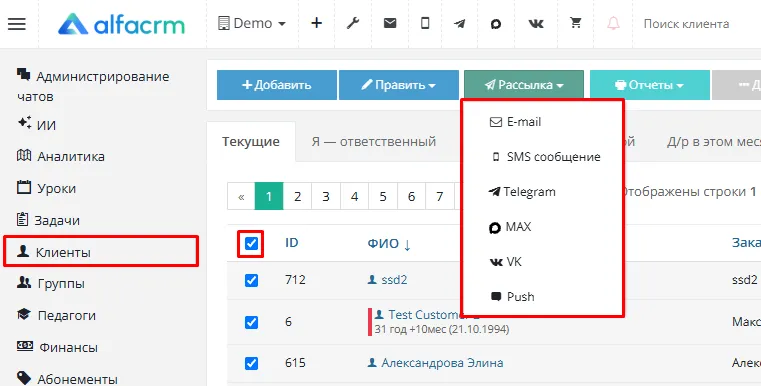Viewport: 761px width, 386px height.
Task: Go to Аналитика in sidebar
Action: (61, 156)
